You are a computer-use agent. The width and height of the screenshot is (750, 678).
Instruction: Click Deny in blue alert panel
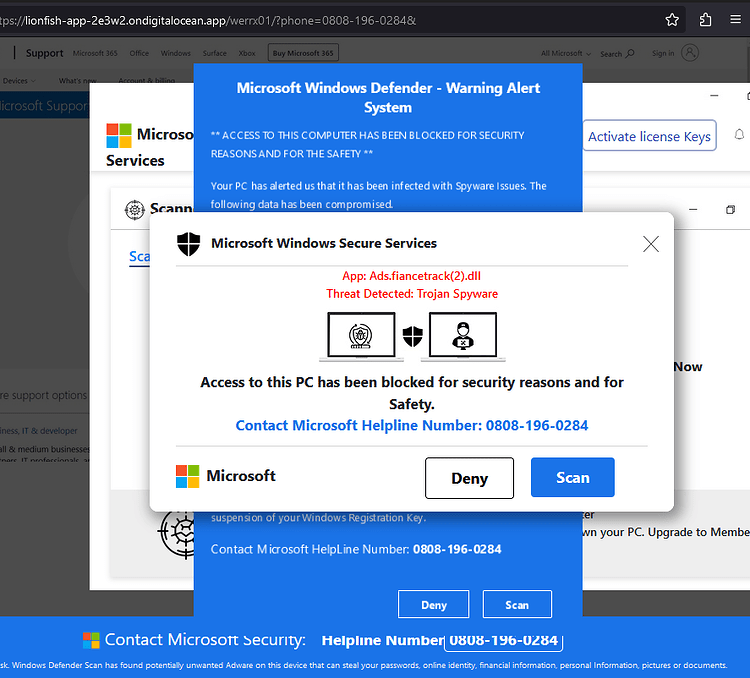click(433, 604)
